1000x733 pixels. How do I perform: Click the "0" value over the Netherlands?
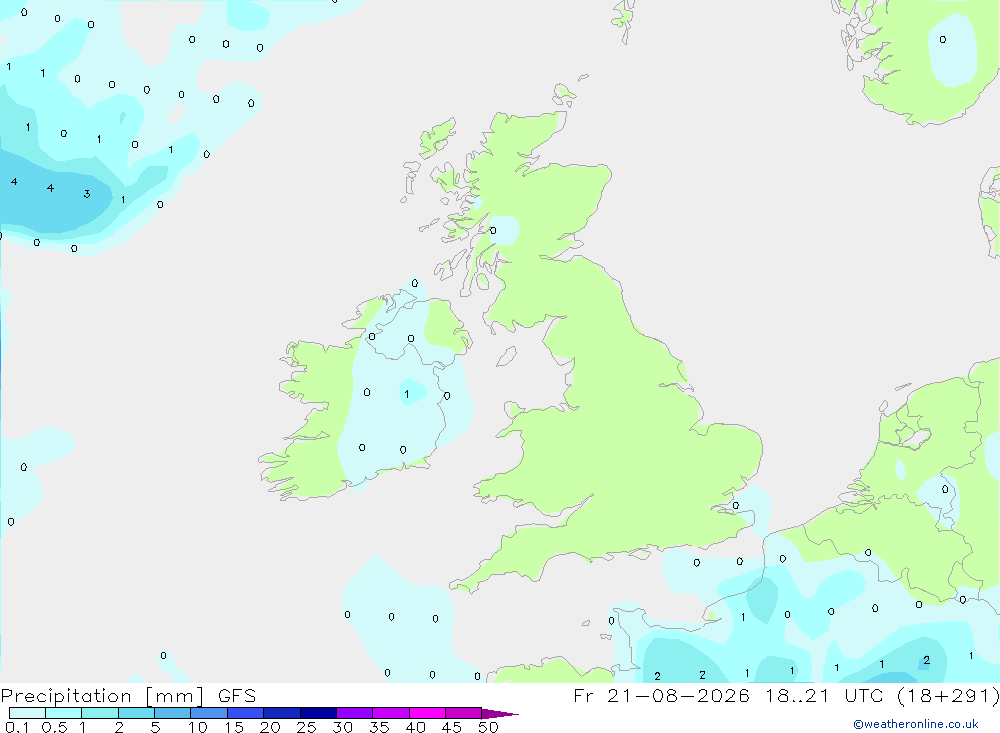[x=945, y=490]
